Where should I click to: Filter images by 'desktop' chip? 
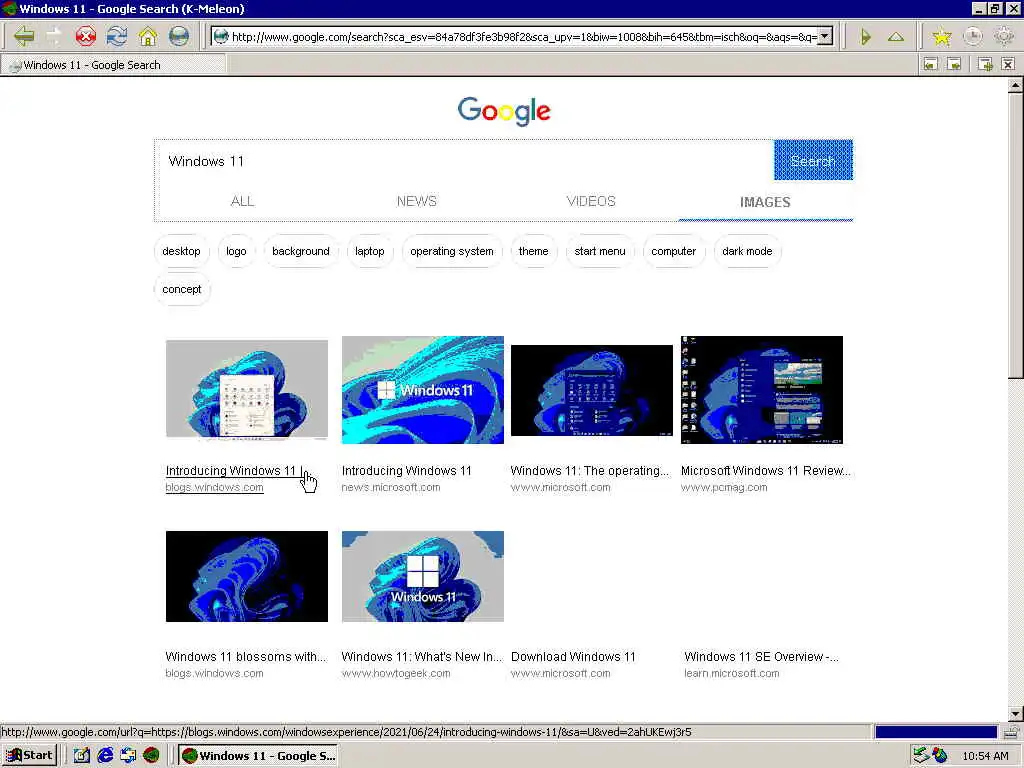(x=182, y=251)
